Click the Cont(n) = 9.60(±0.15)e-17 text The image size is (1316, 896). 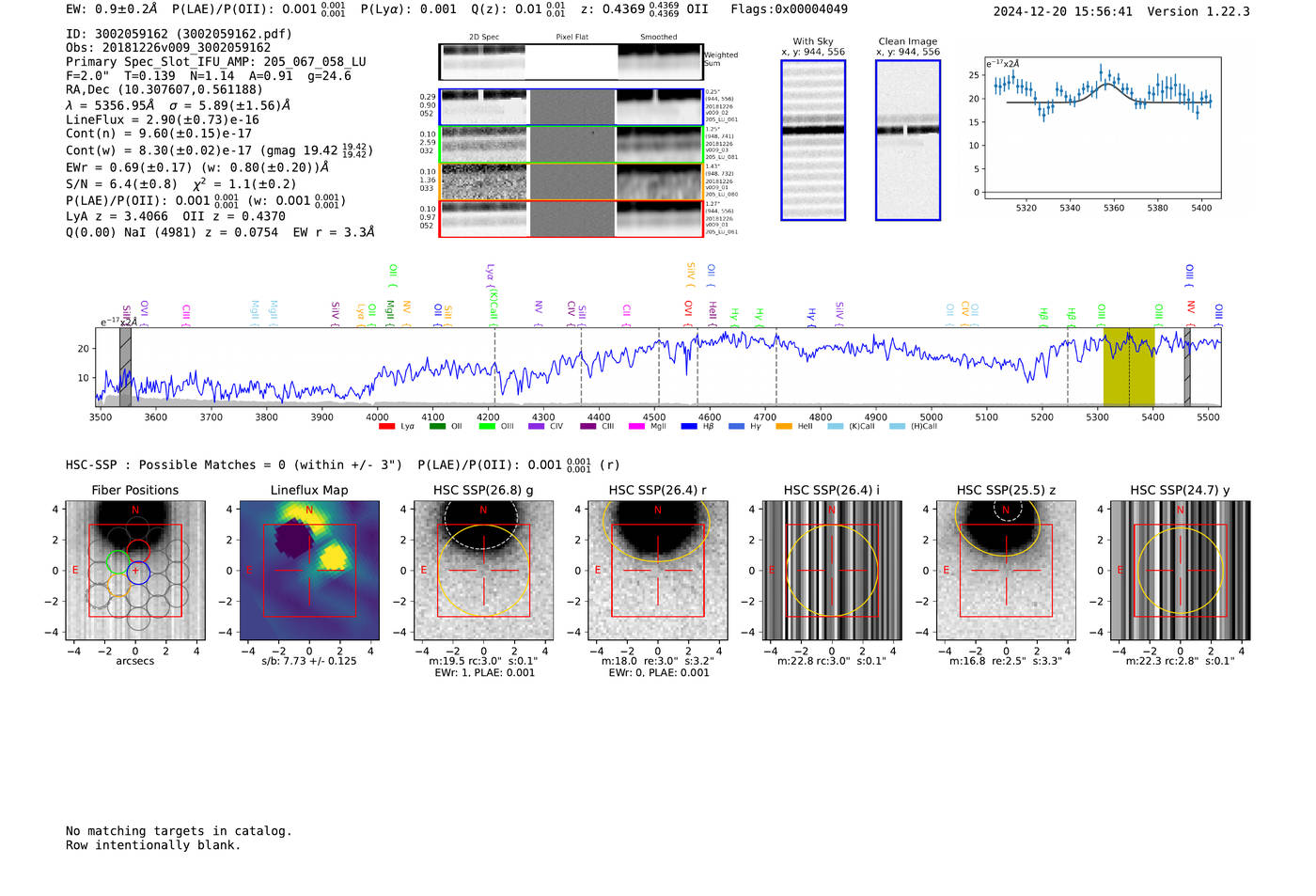pos(159,134)
